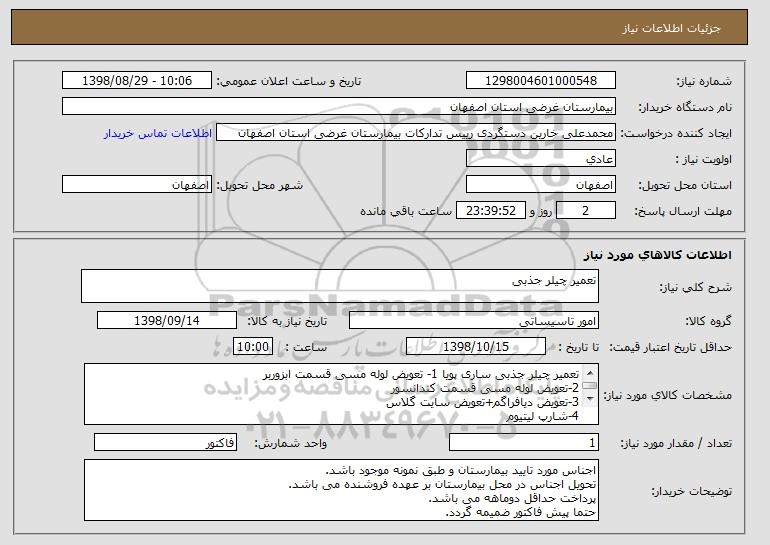Click the unit of measure field فاکتور
The height and width of the screenshot is (545, 770).
pos(165,443)
